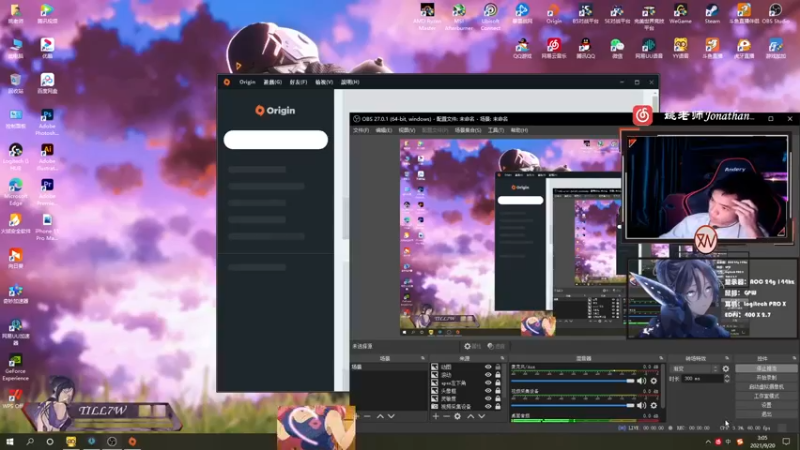Open Adobe Premiere desktop shortcut
Screen dimensions: 800x450
click(x=47, y=192)
